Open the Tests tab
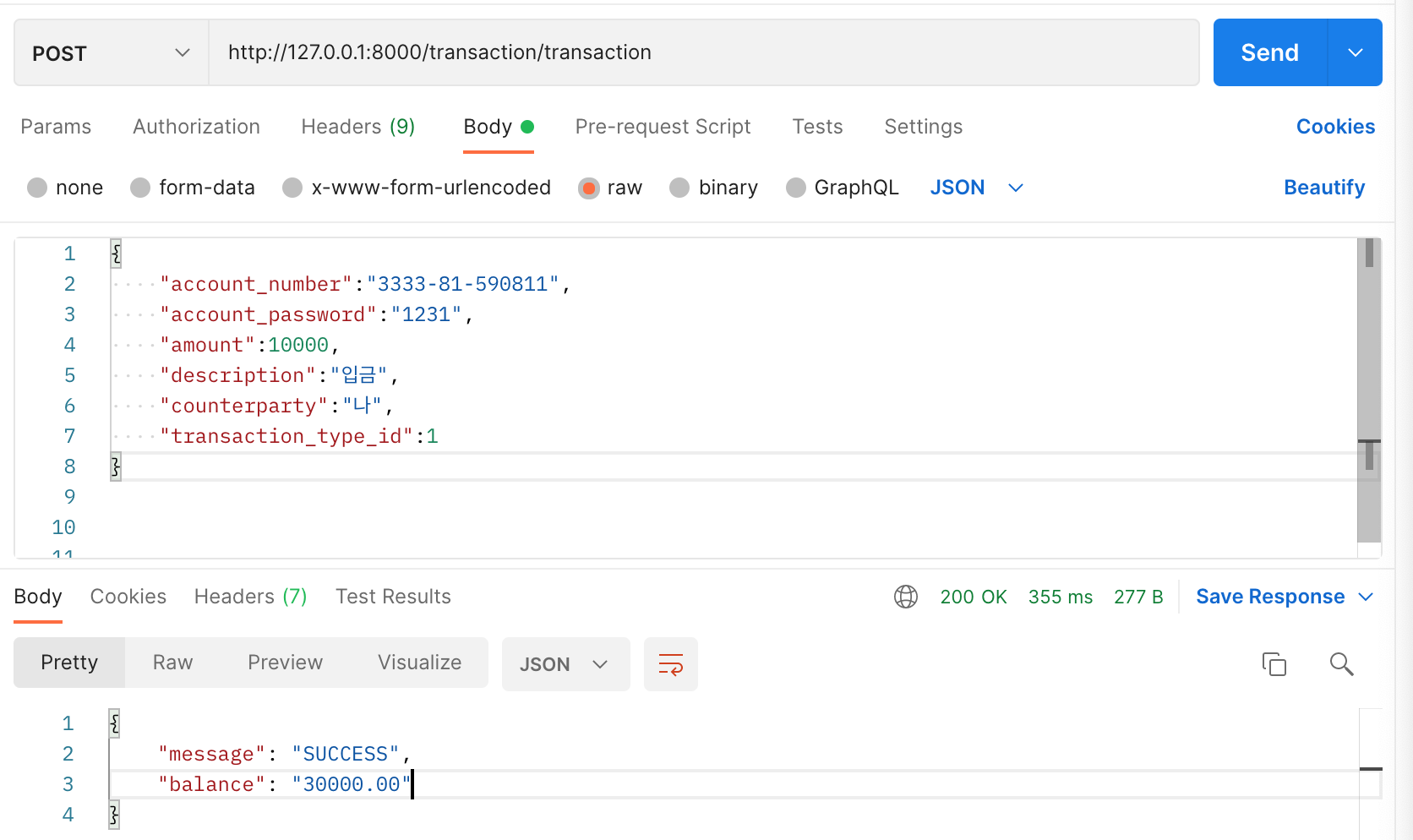The width and height of the screenshot is (1413, 840). pos(817,127)
